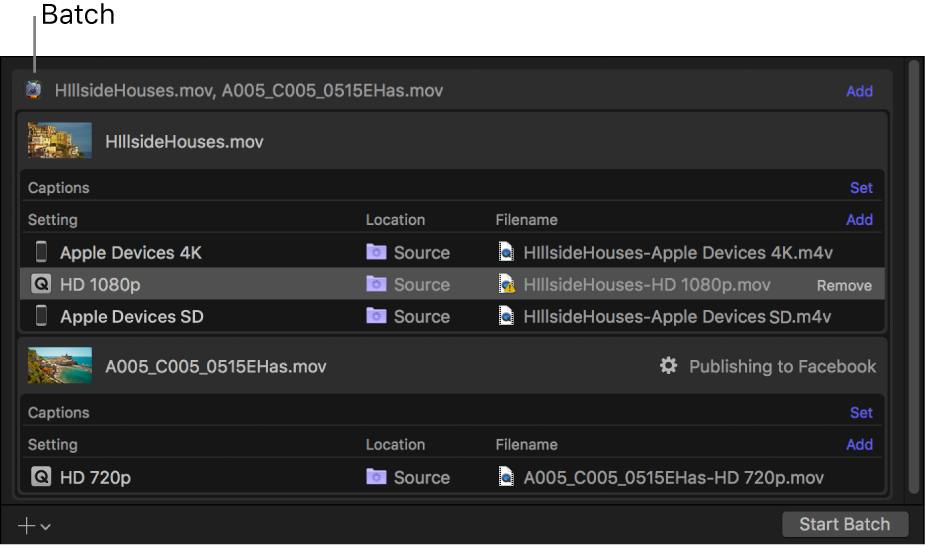Click Set for HillsideHouses.mov captions
Screen dimensions: 926x545
pos(861,188)
